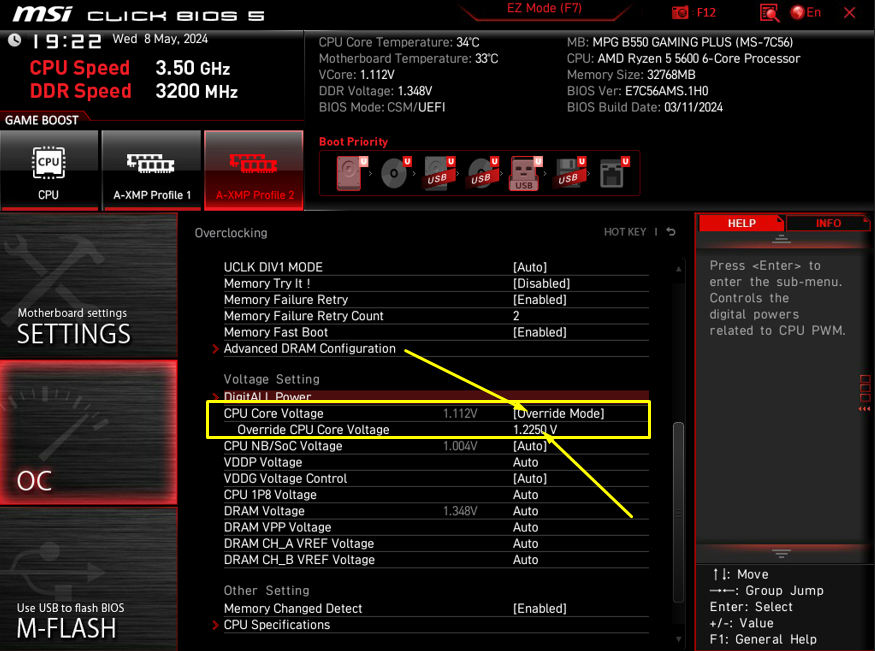Screen dimensions: 875x651
Task: Select the USB hard disk boot icon
Action: (437, 173)
